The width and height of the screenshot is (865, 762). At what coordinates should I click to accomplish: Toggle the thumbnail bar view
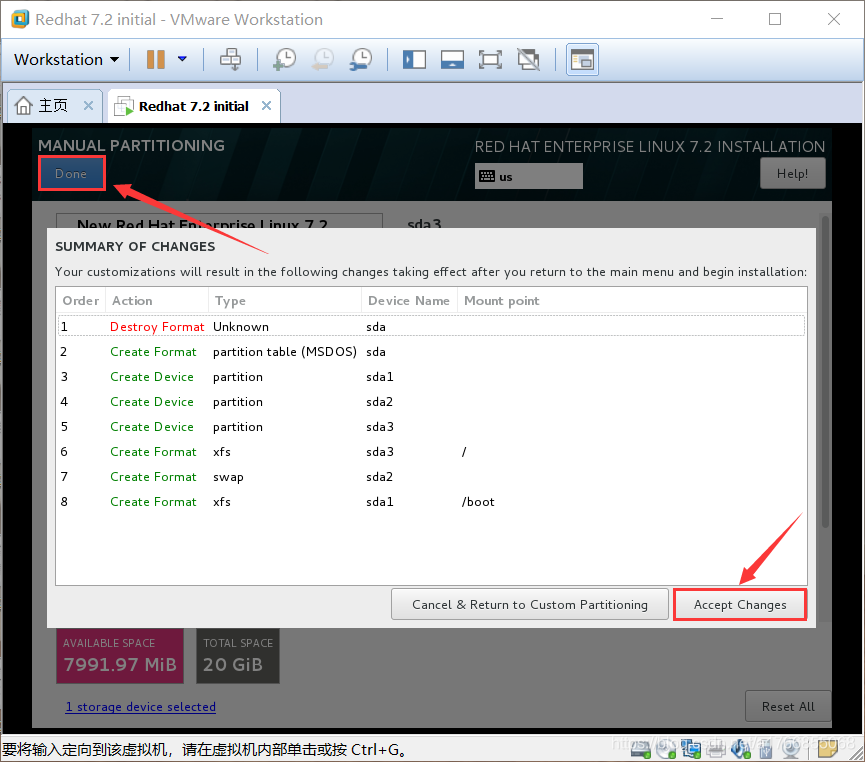[x=452, y=59]
